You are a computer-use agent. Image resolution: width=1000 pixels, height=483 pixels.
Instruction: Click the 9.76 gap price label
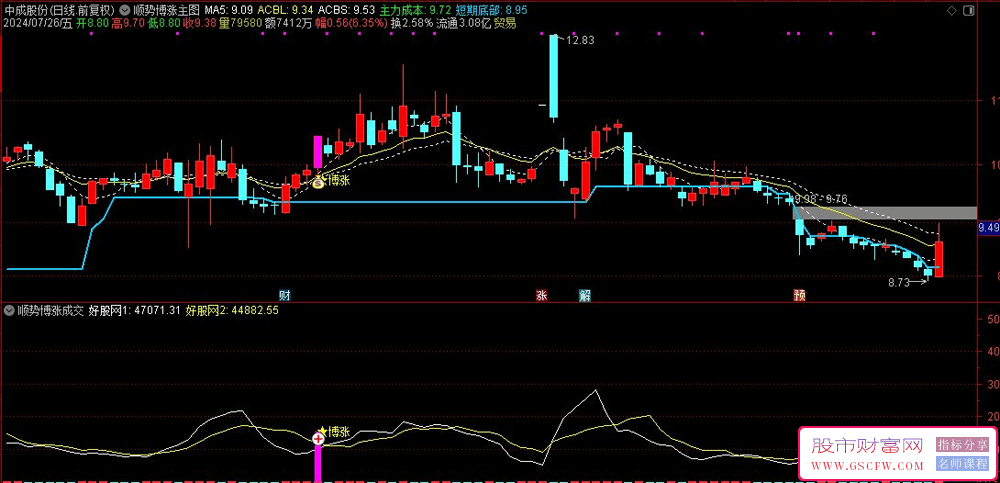[x=836, y=200]
